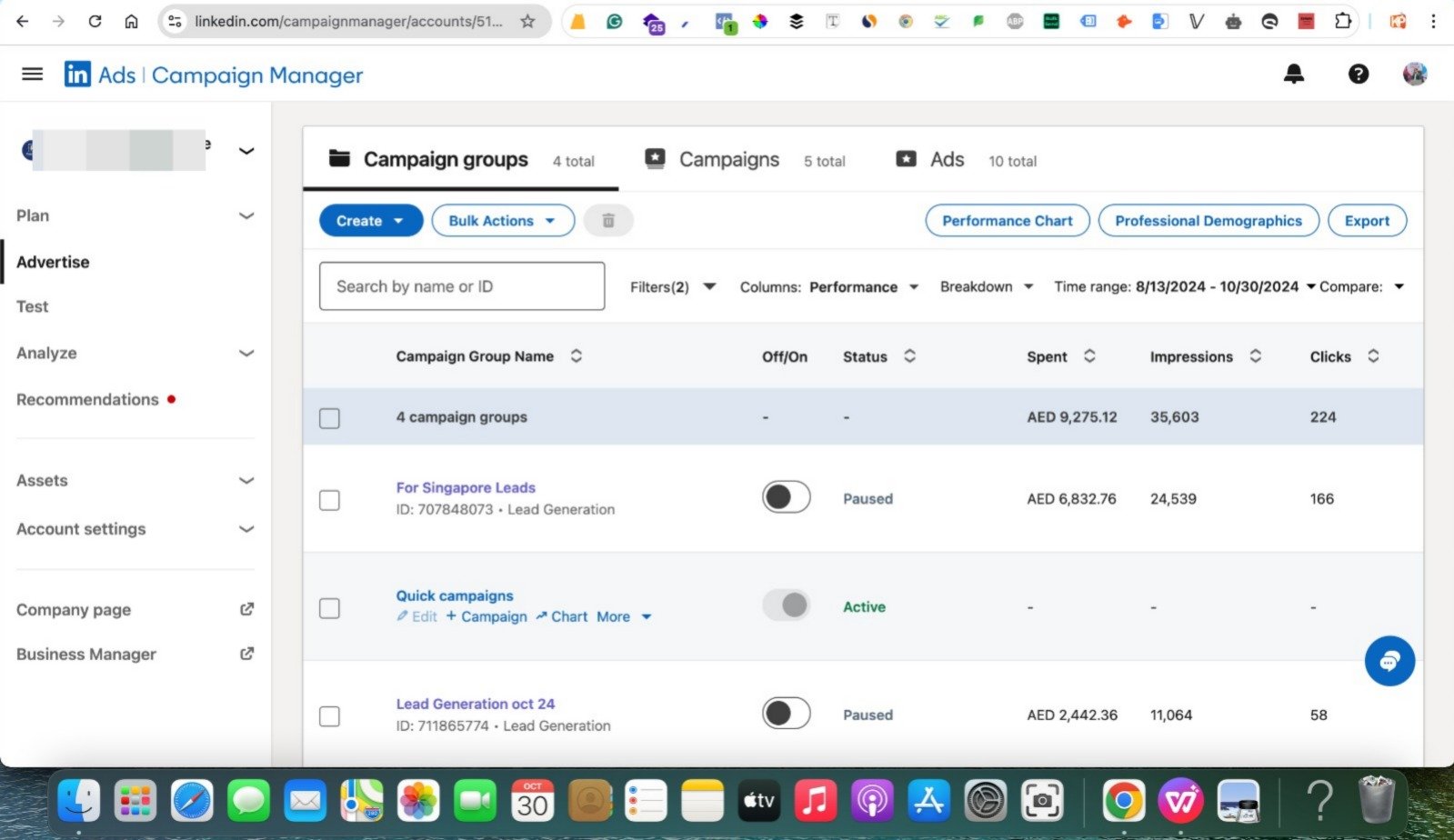Click the help question mark icon
1454x840 pixels.
pyautogui.click(x=1358, y=75)
